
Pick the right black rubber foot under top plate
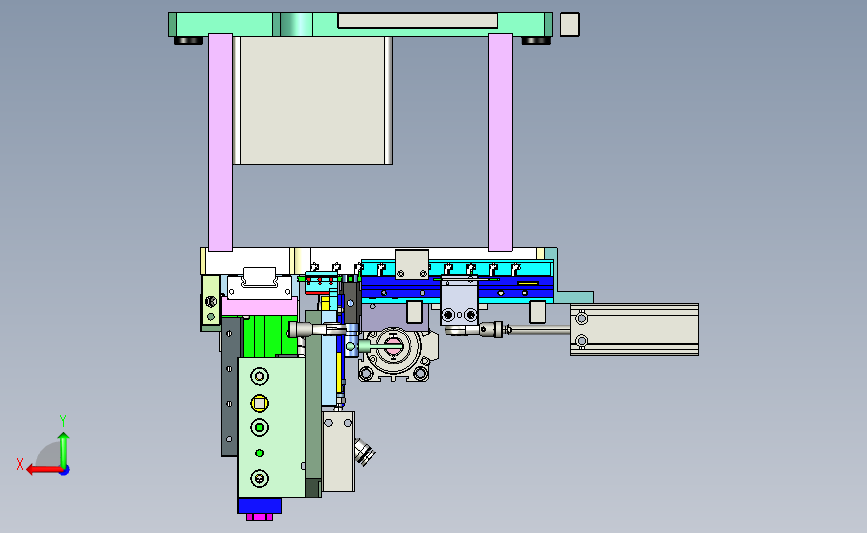tap(536, 40)
